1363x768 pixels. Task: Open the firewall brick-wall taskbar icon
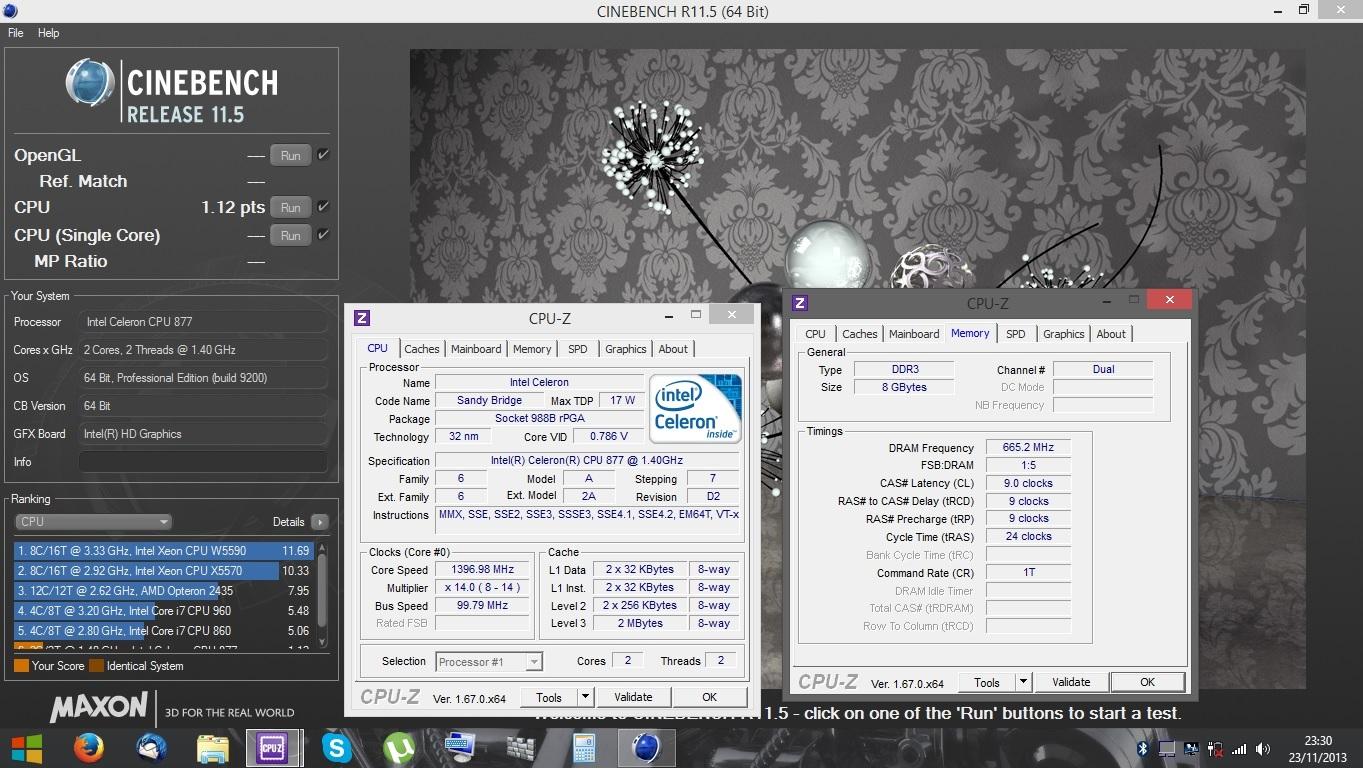pyautogui.click(x=522, y=748)
